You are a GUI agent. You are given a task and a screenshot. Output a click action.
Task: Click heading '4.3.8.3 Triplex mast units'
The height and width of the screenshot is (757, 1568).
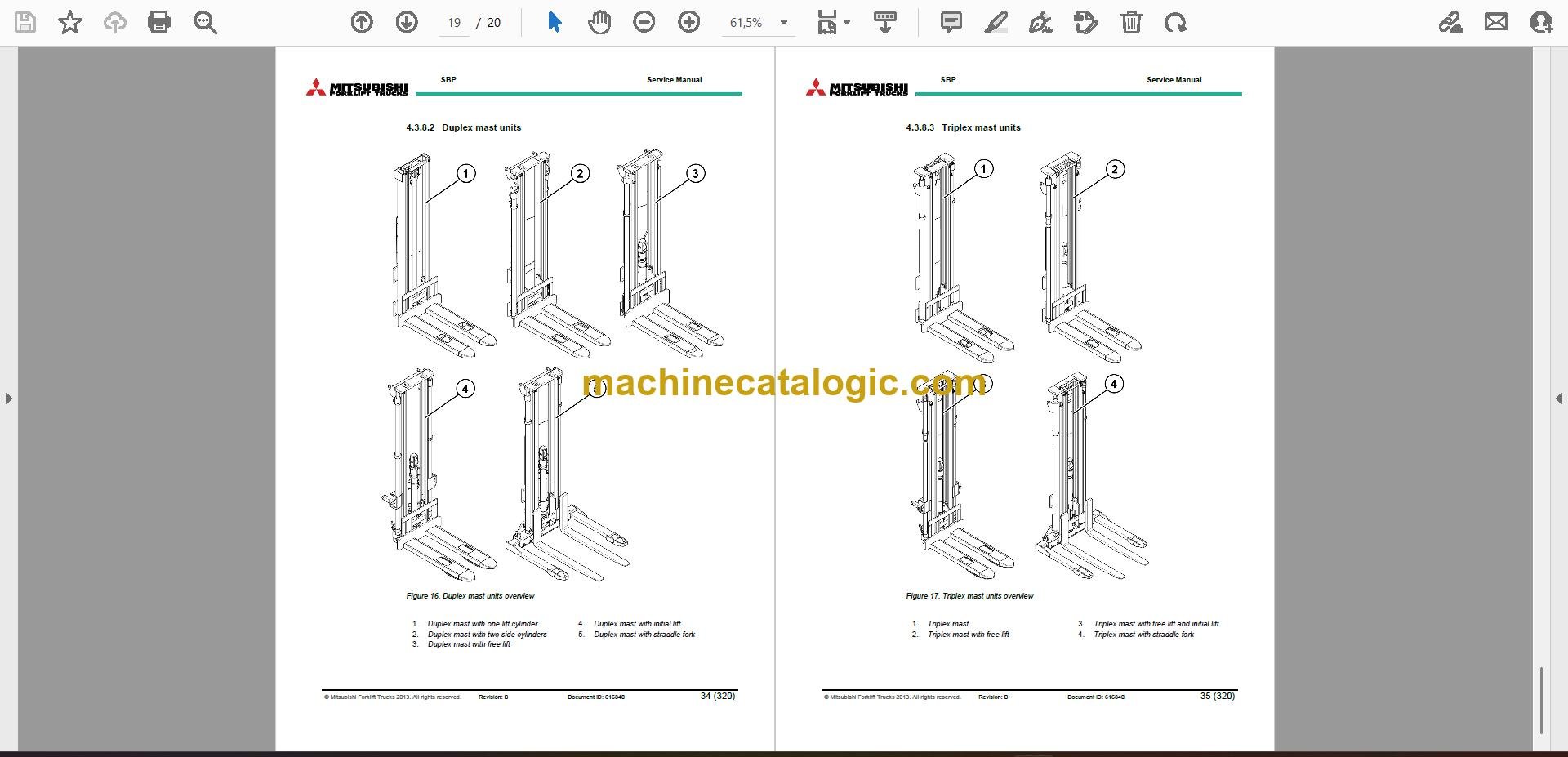[x=963, y=127]
